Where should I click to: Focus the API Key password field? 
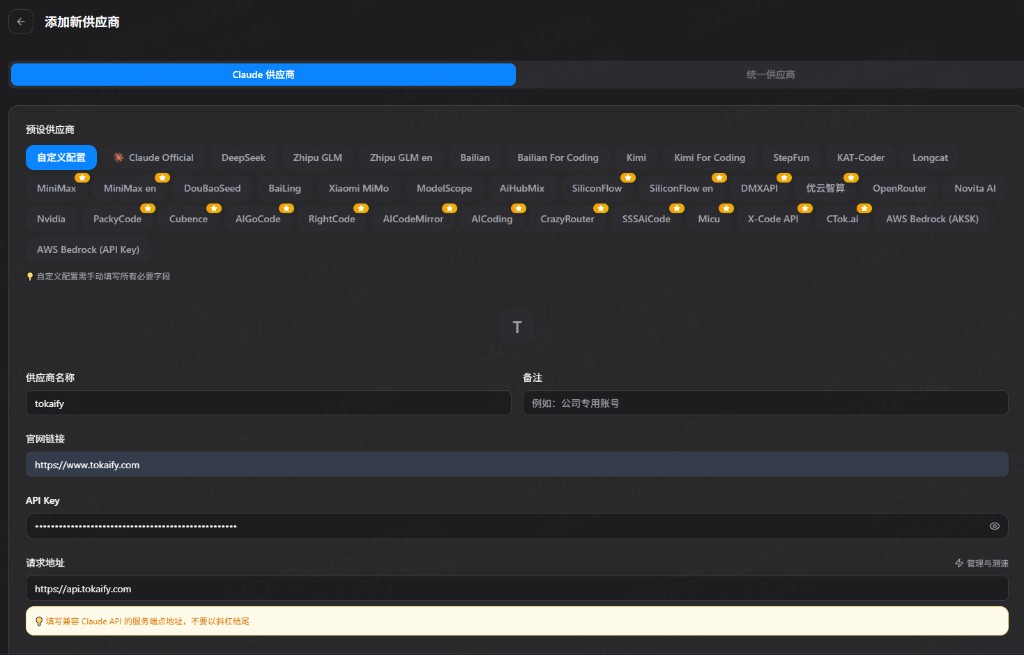pyautogui.click(x=517, y=526)
